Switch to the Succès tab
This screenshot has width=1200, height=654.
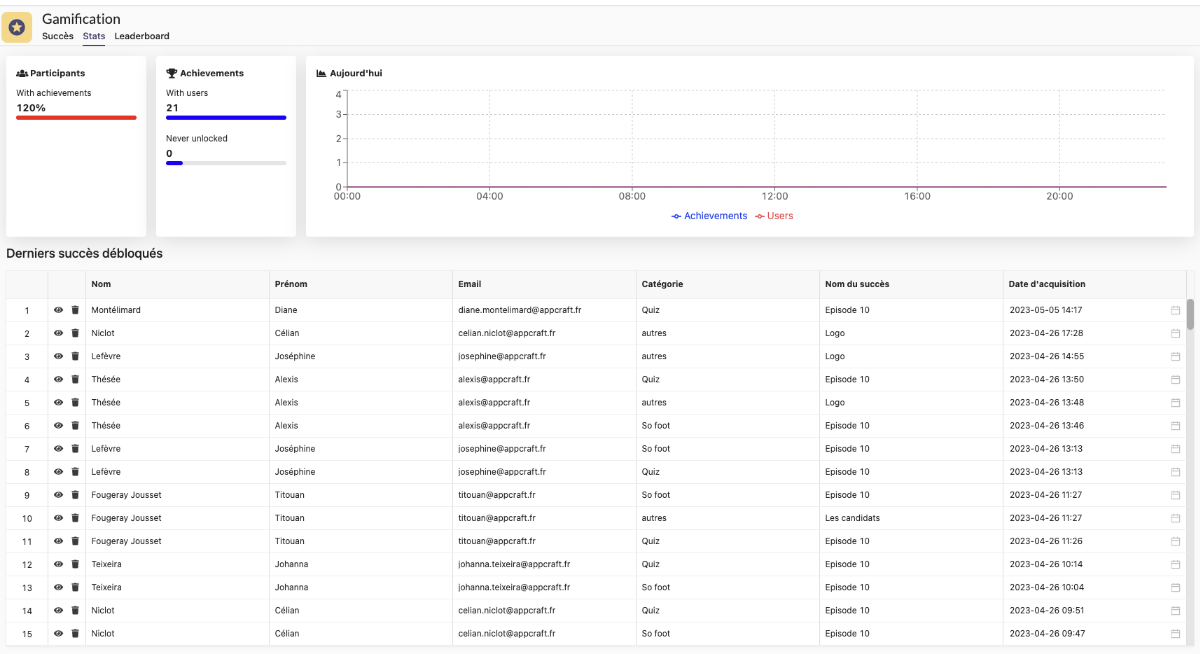pos(58,36)
